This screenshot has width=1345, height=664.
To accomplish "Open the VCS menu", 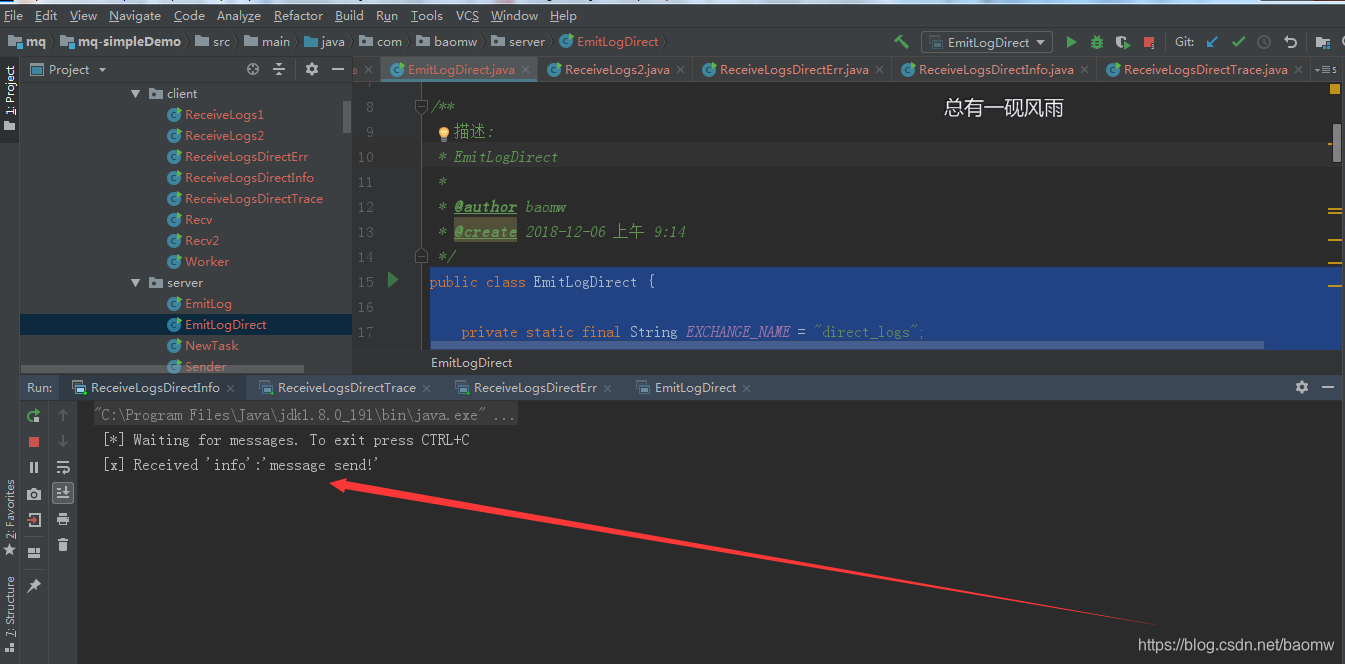I will (467, 15).
